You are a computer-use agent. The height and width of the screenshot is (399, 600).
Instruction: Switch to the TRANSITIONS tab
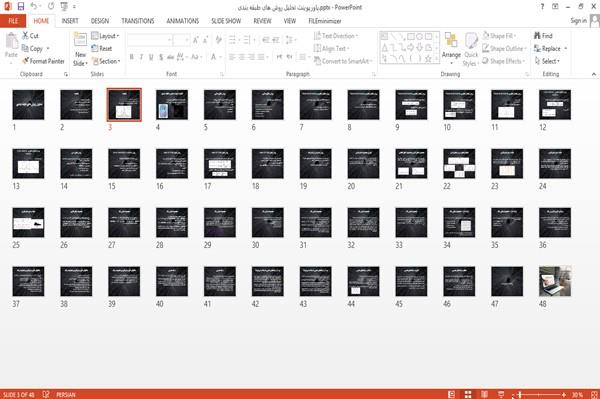pos(138,21)
